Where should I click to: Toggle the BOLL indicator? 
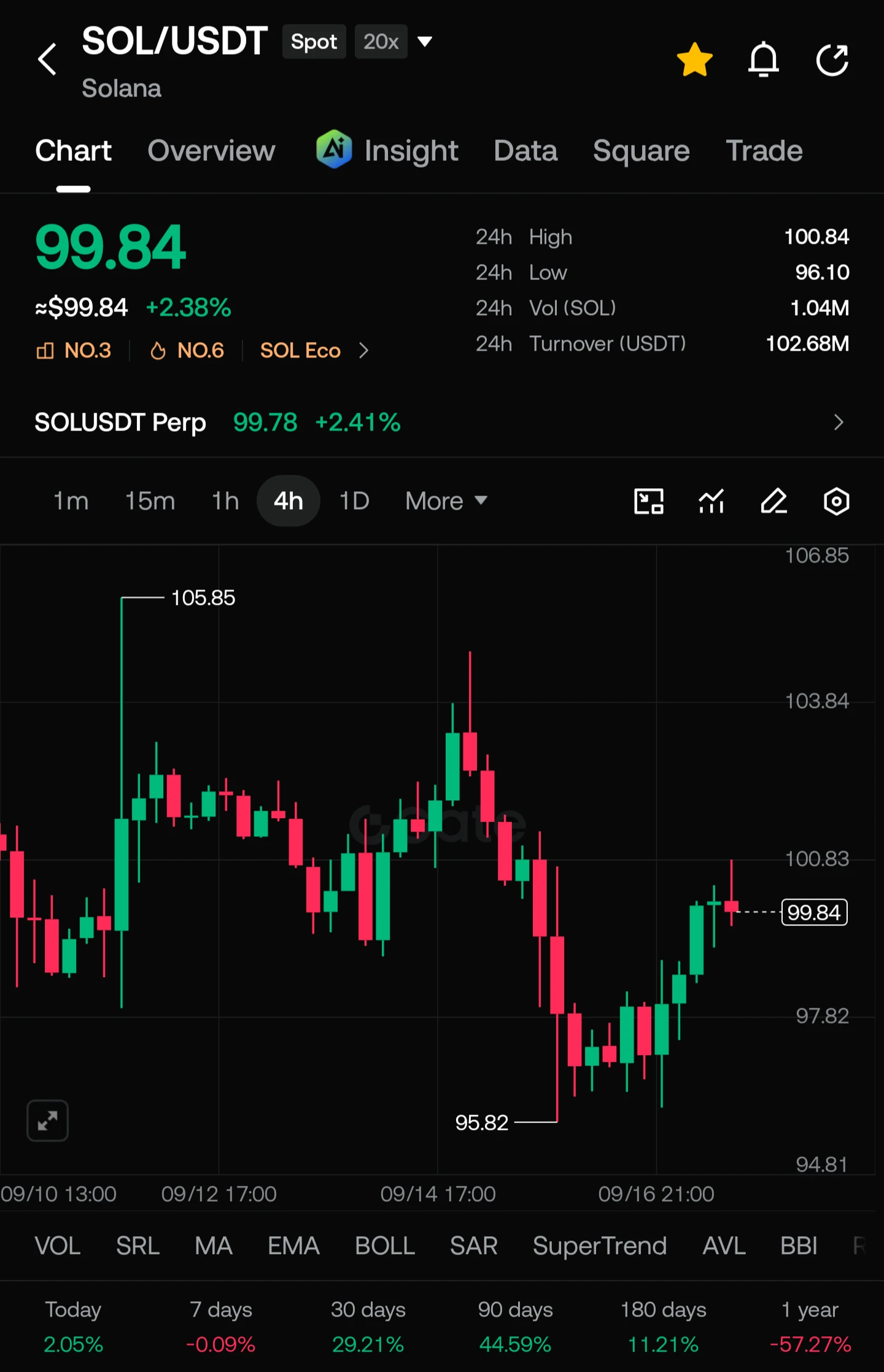pos(385,1245)
